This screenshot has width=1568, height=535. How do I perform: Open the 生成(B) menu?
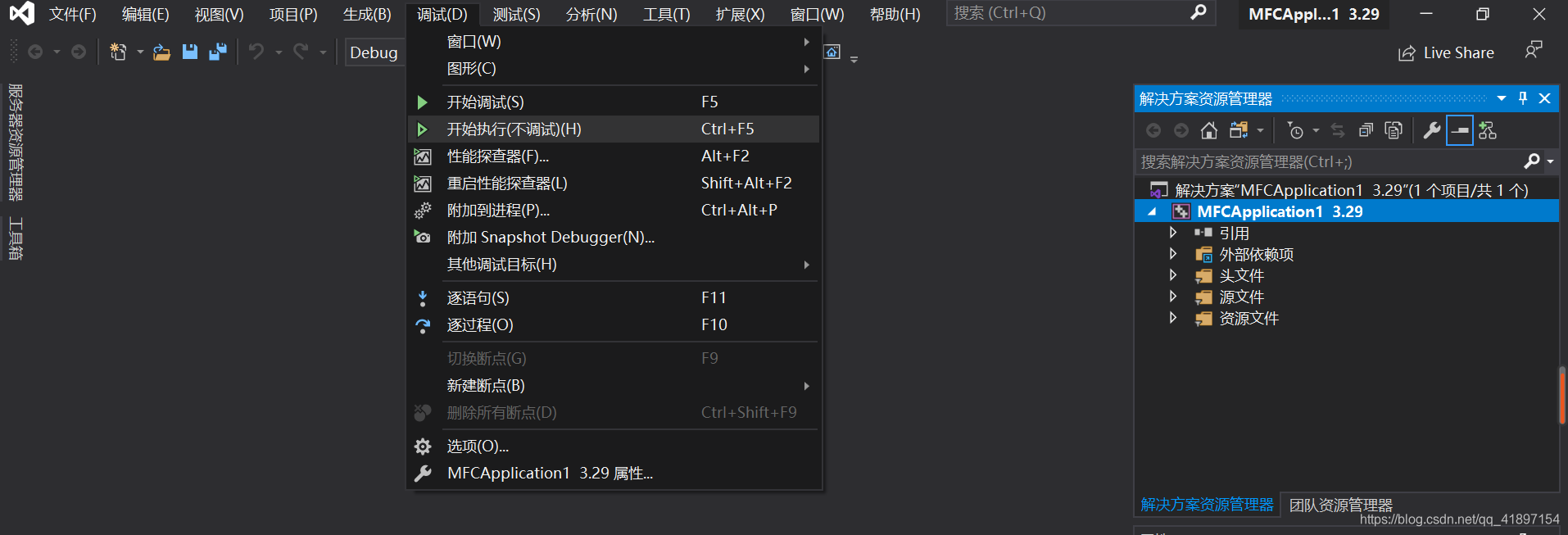click(367, 14)
